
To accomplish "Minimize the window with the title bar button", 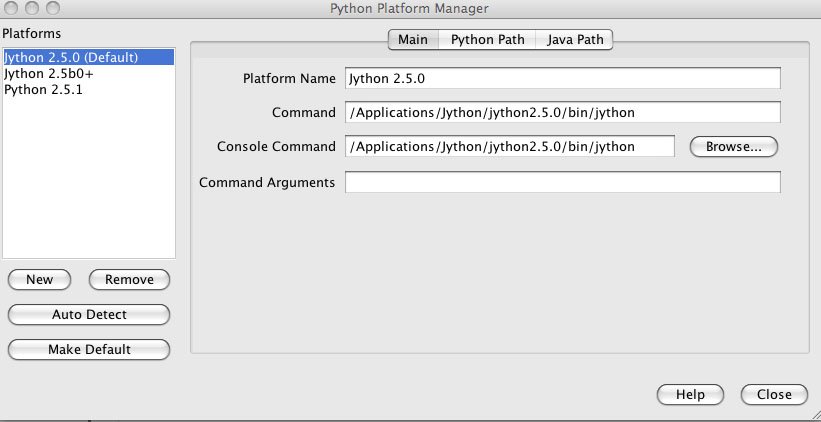I will [31, 9].
